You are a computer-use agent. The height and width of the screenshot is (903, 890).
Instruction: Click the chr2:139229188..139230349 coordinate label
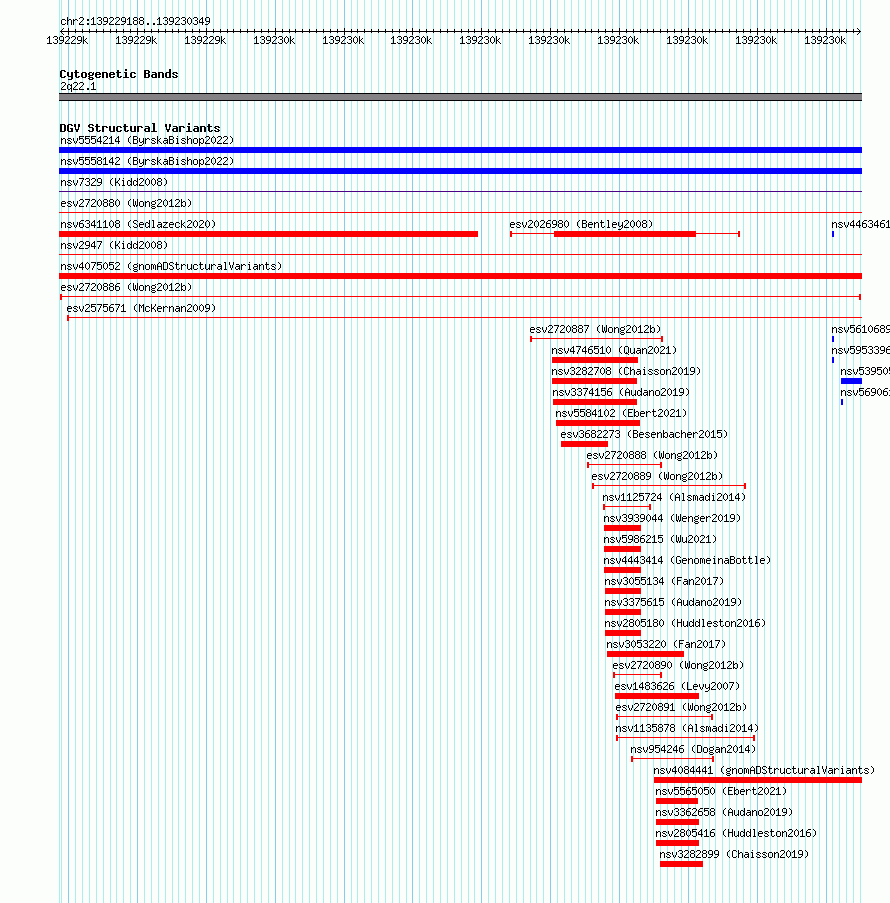(x=135, y=21)
